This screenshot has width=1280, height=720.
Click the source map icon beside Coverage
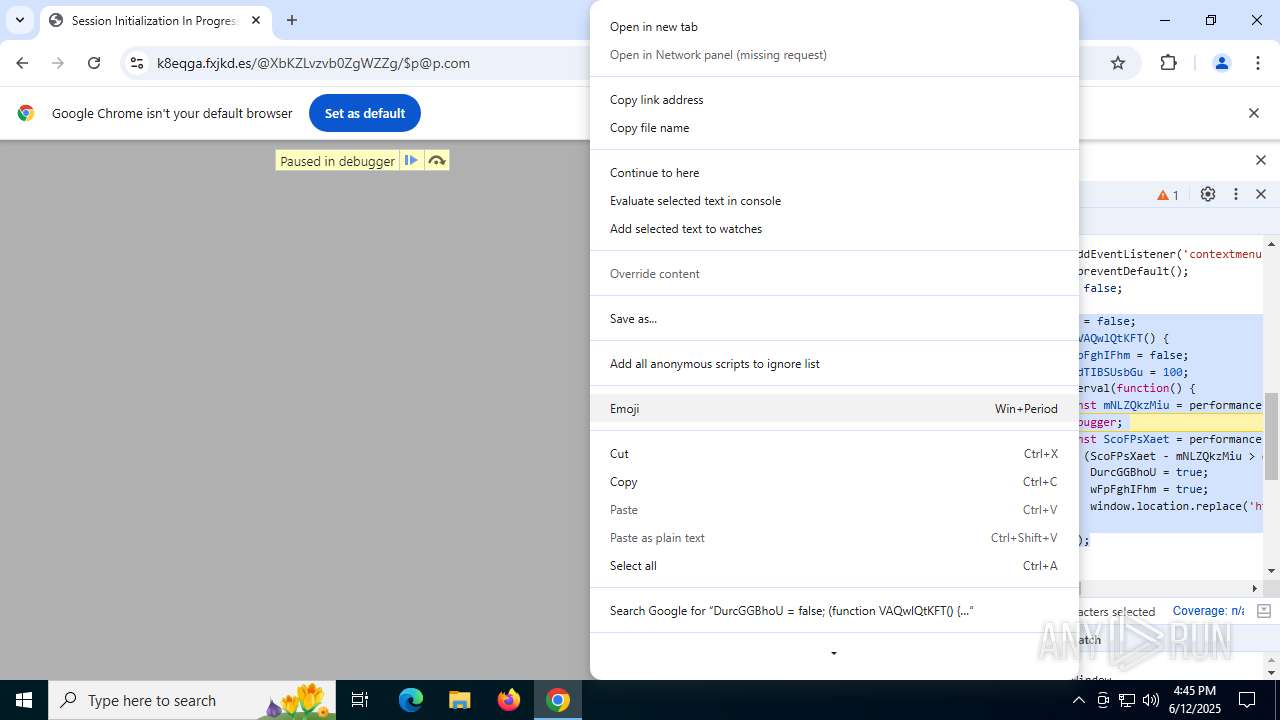[1263, 611]
